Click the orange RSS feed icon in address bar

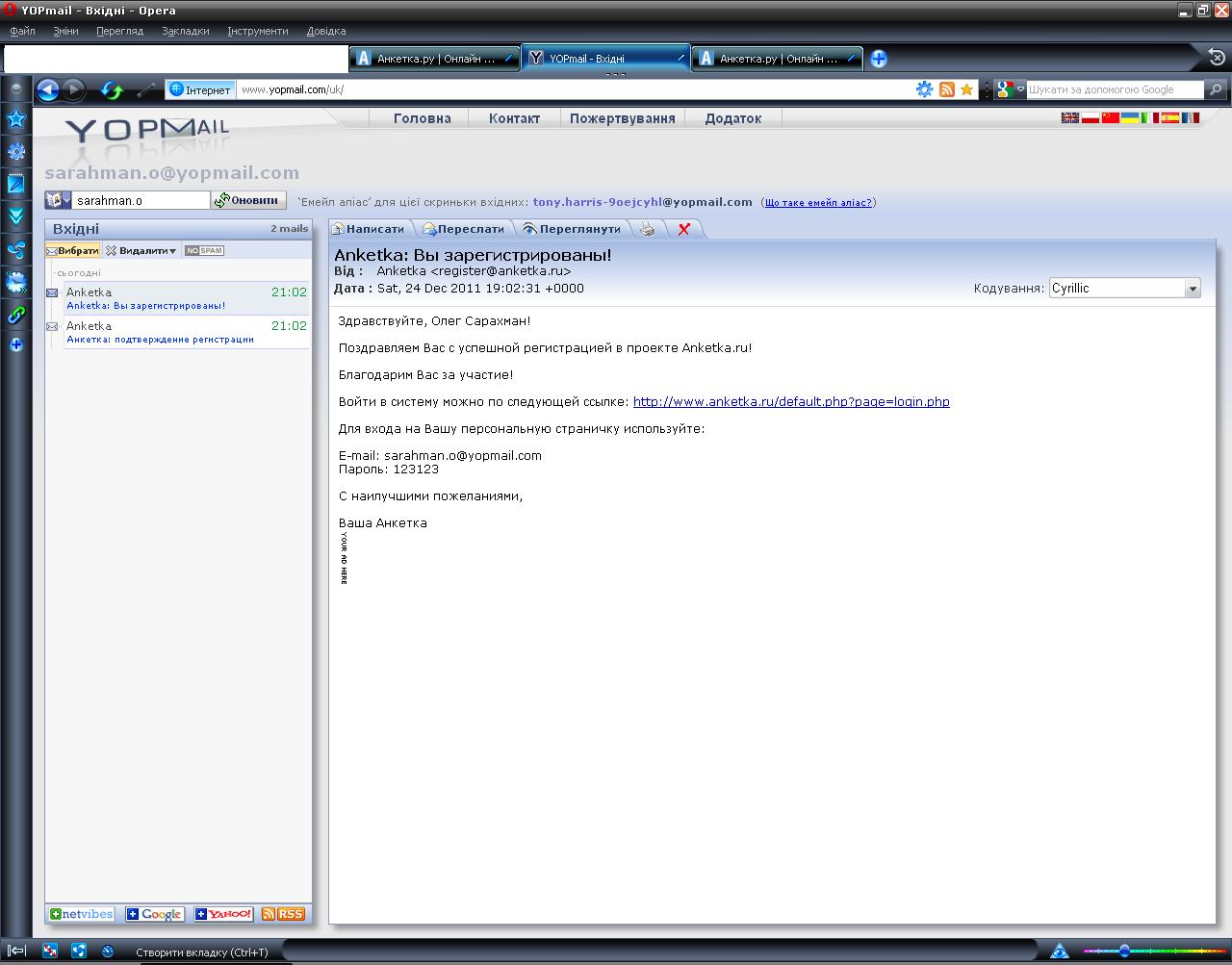947,89
